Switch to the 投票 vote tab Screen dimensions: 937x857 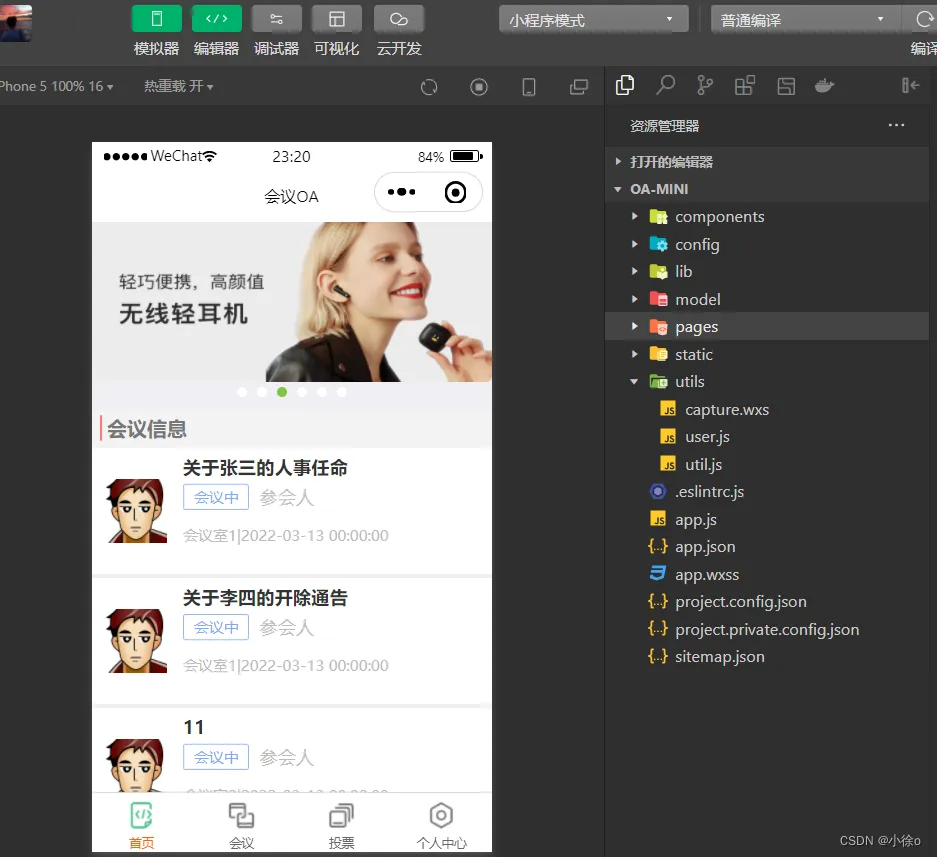pyautogui.click(x=341, y=826)
